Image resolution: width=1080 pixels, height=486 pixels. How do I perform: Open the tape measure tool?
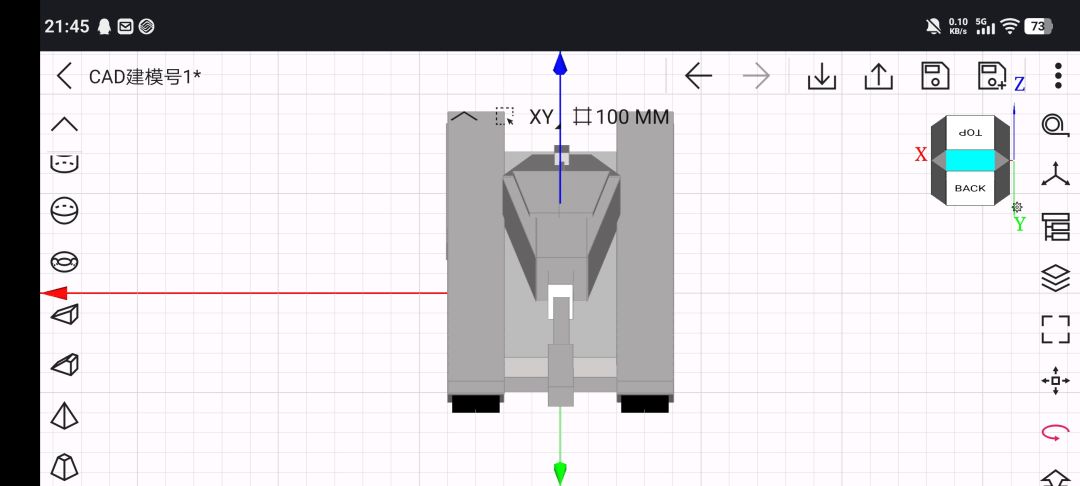click(x=1055, y=125)
